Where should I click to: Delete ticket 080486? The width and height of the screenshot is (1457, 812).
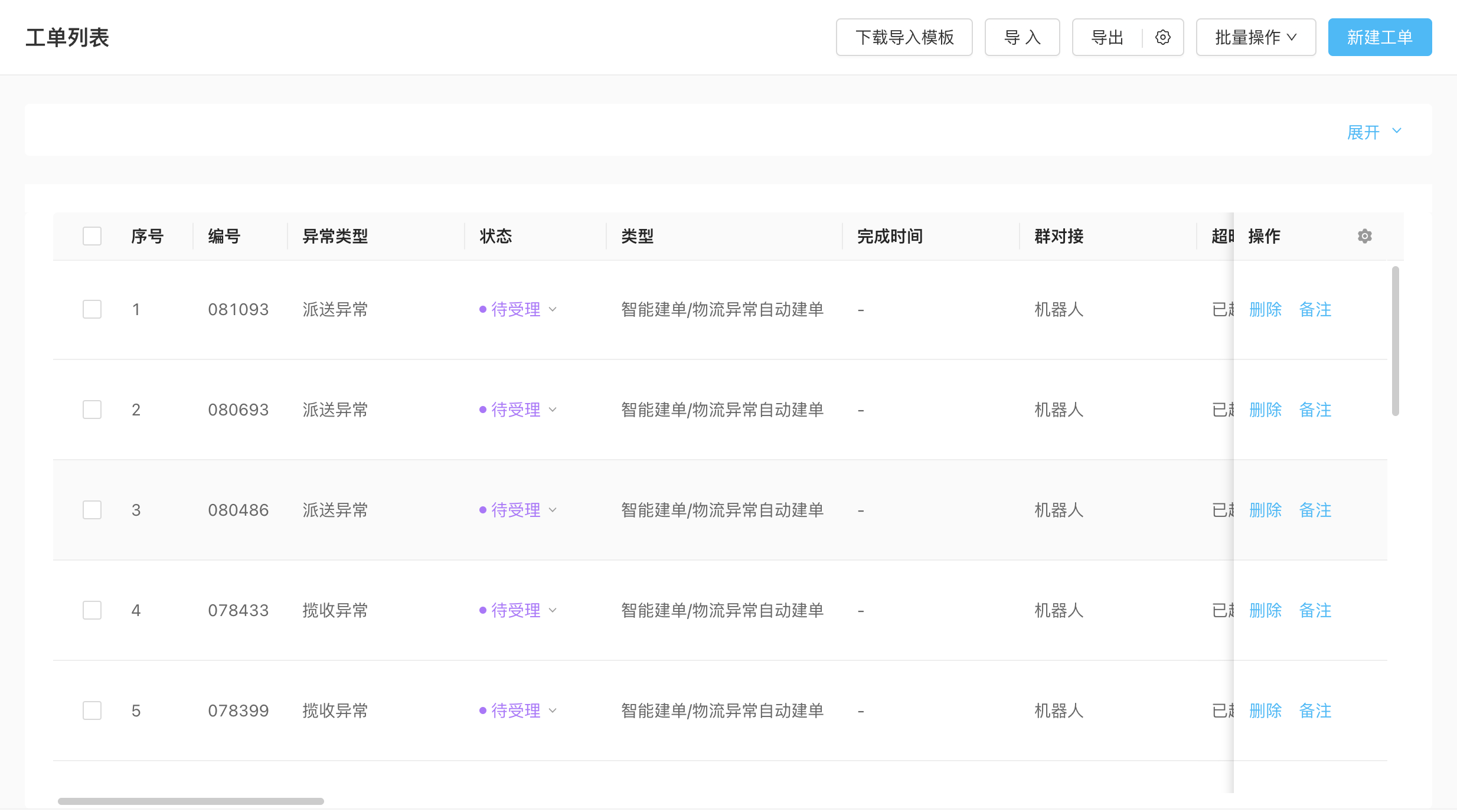point(1265,510)
